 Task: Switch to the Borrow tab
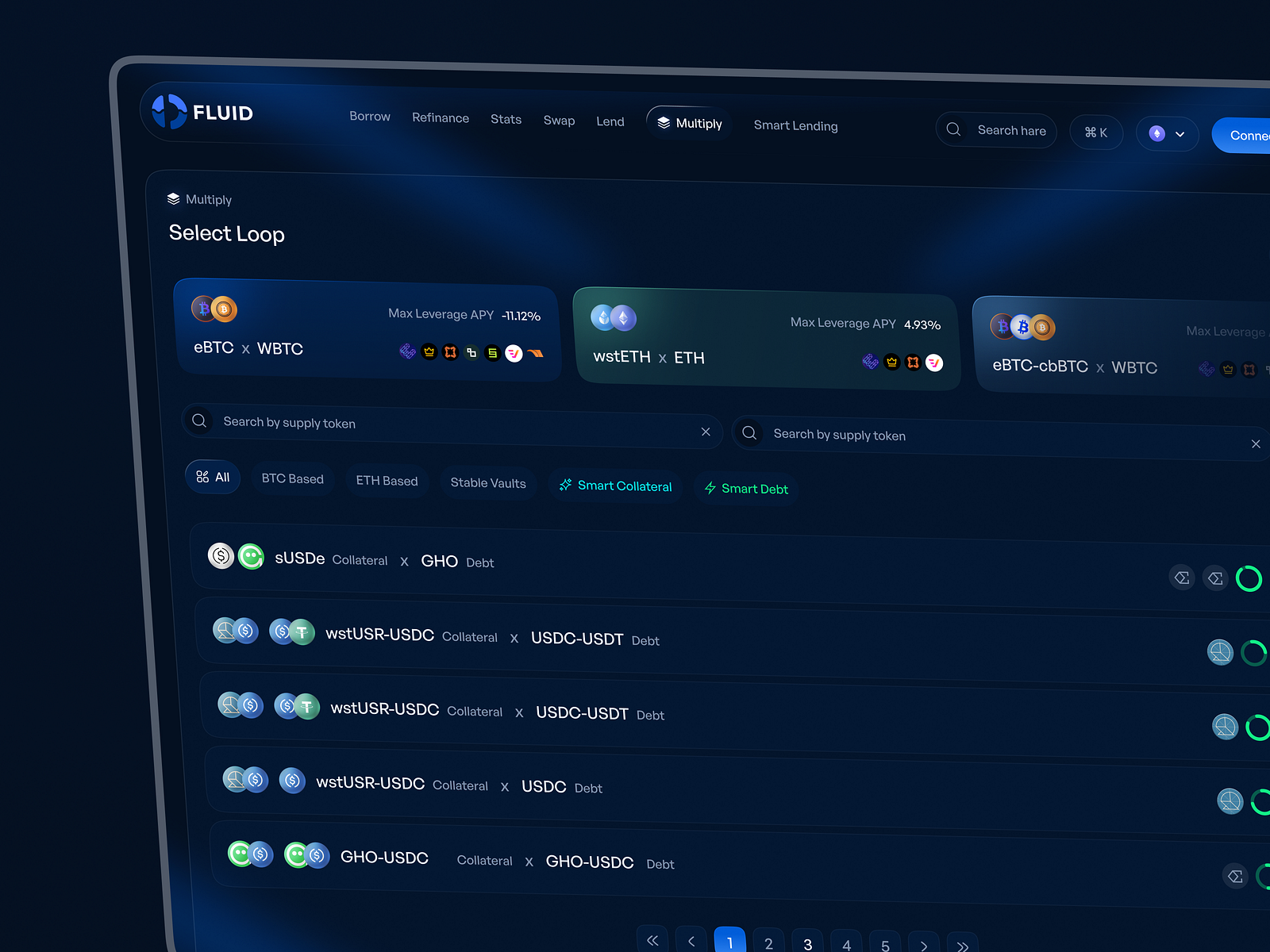coord(370,116)
